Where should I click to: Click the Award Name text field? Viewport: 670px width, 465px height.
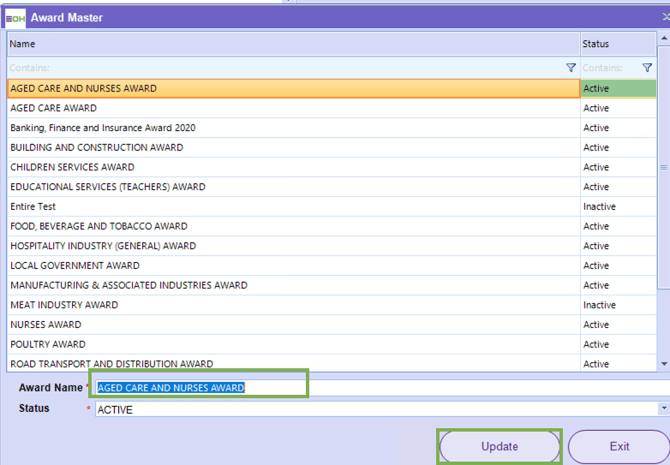tap(200, 388)
